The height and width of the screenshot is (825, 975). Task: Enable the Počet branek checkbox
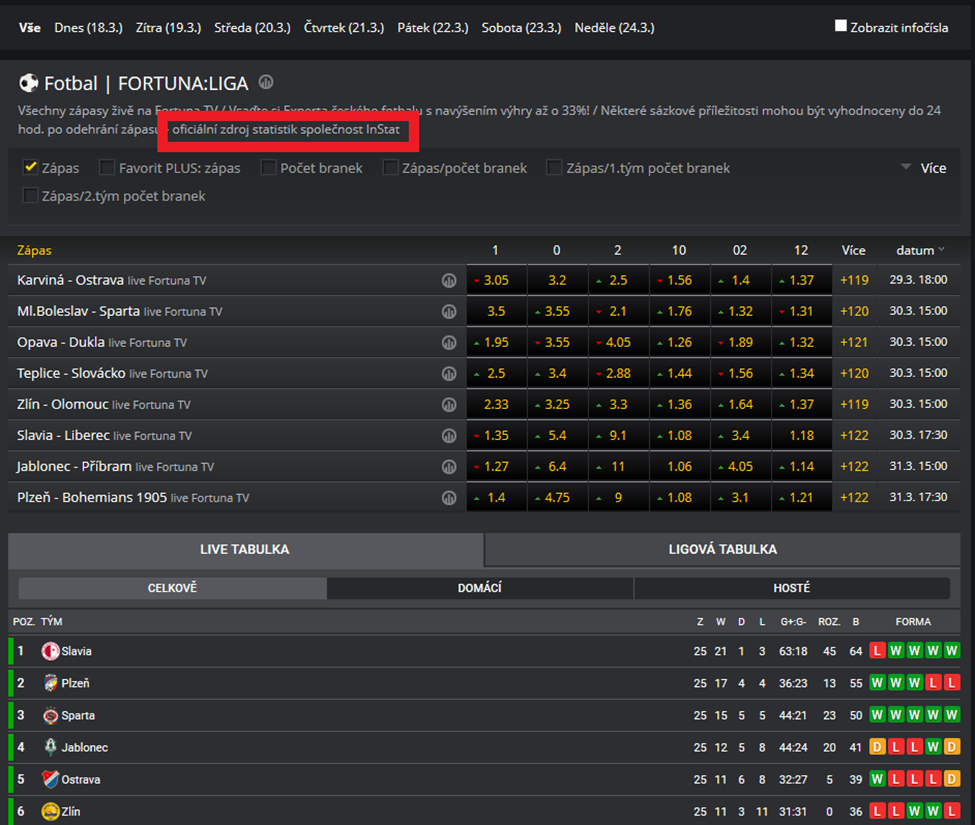pos(269,168)
